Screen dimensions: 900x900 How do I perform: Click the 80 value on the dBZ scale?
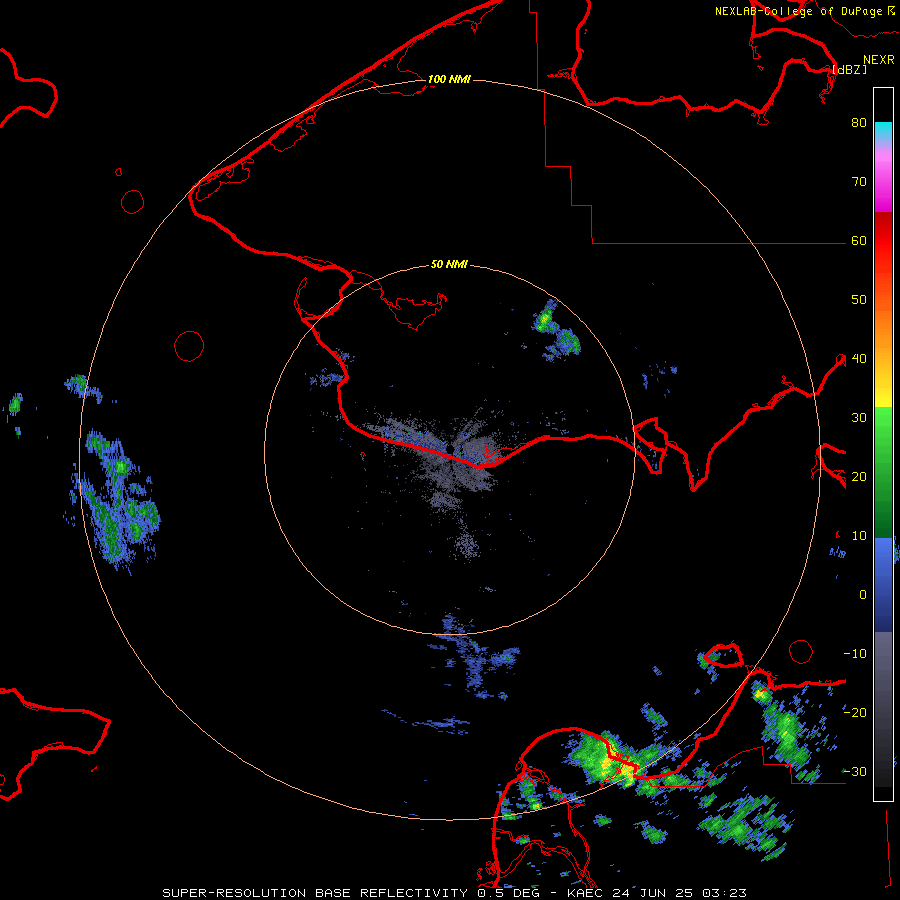859,123
